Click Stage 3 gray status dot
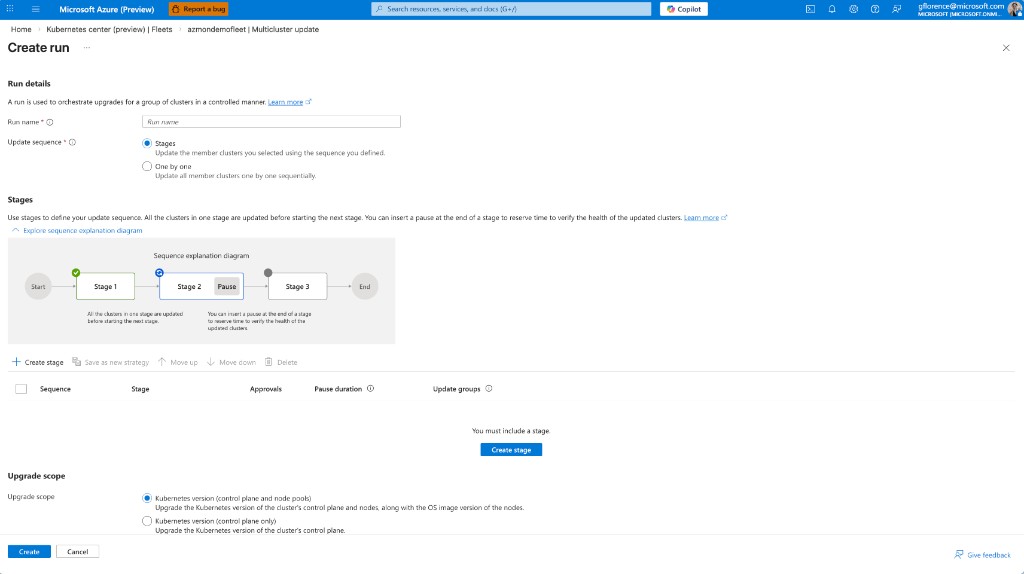 pyautogui.click(x=268, y=272)
